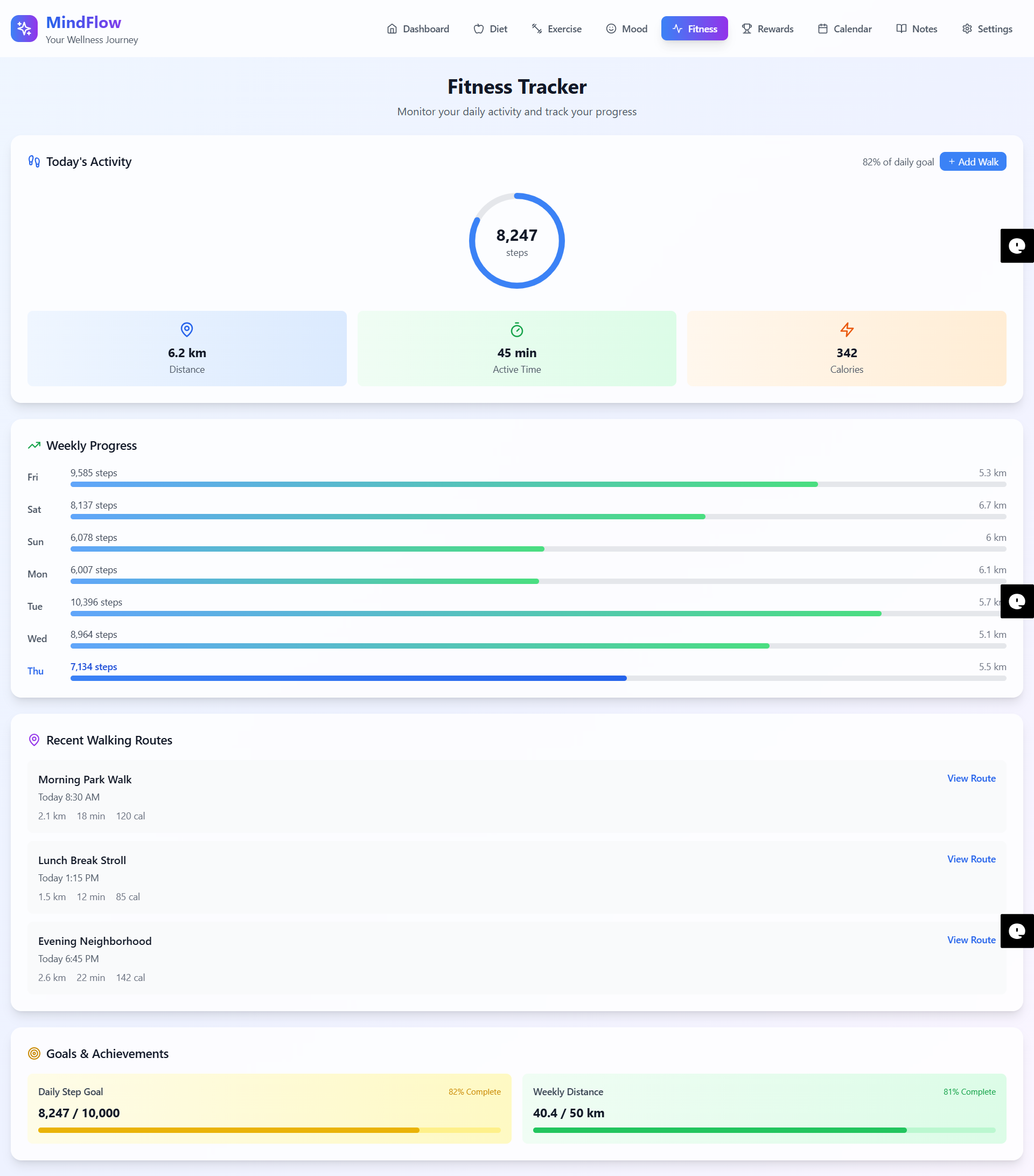Click the MindFlow sparkle logo icon
The height and width of the screenshot is (1176, 1034).
coord(24,28)
